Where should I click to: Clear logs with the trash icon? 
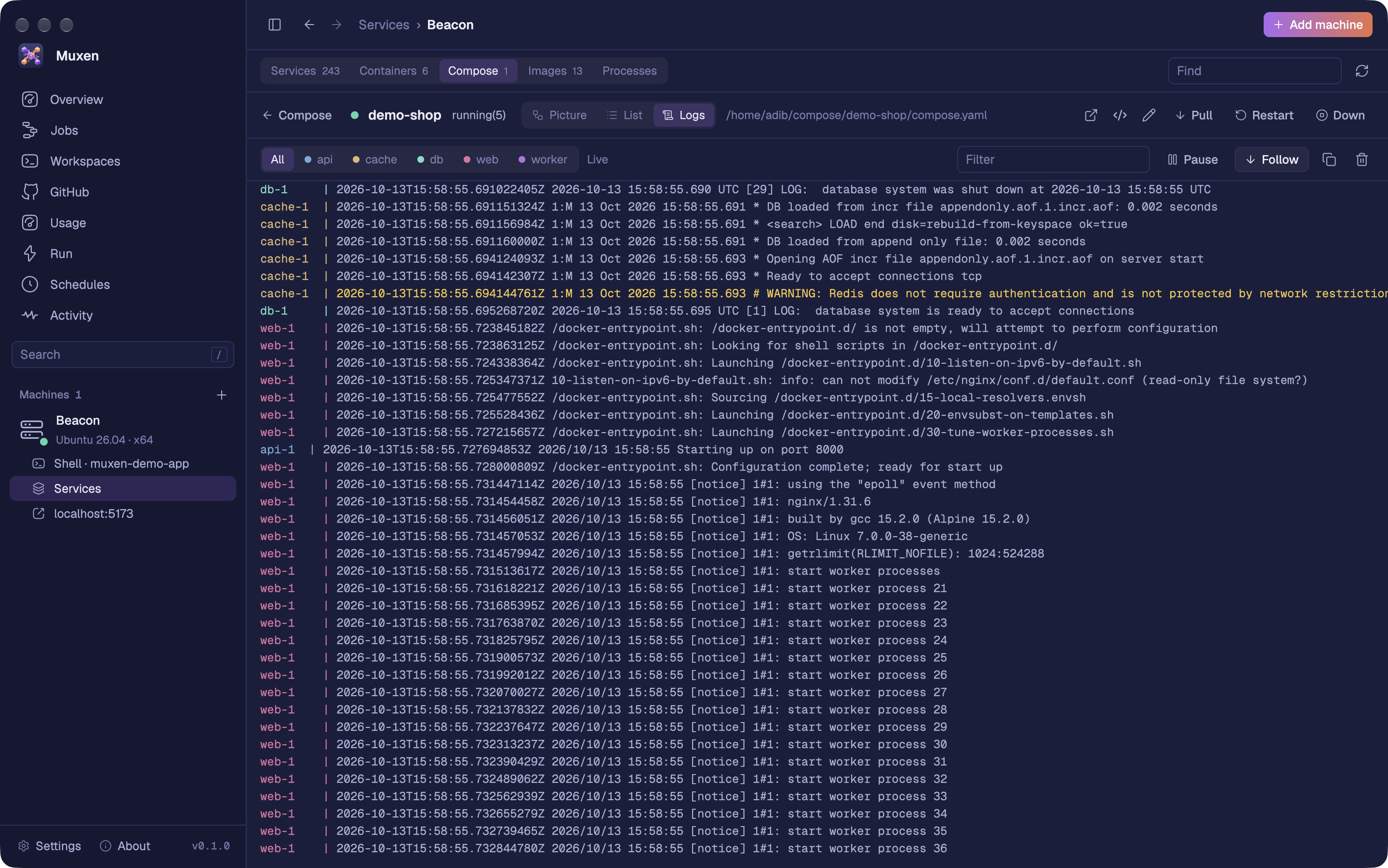(1361, 159)
